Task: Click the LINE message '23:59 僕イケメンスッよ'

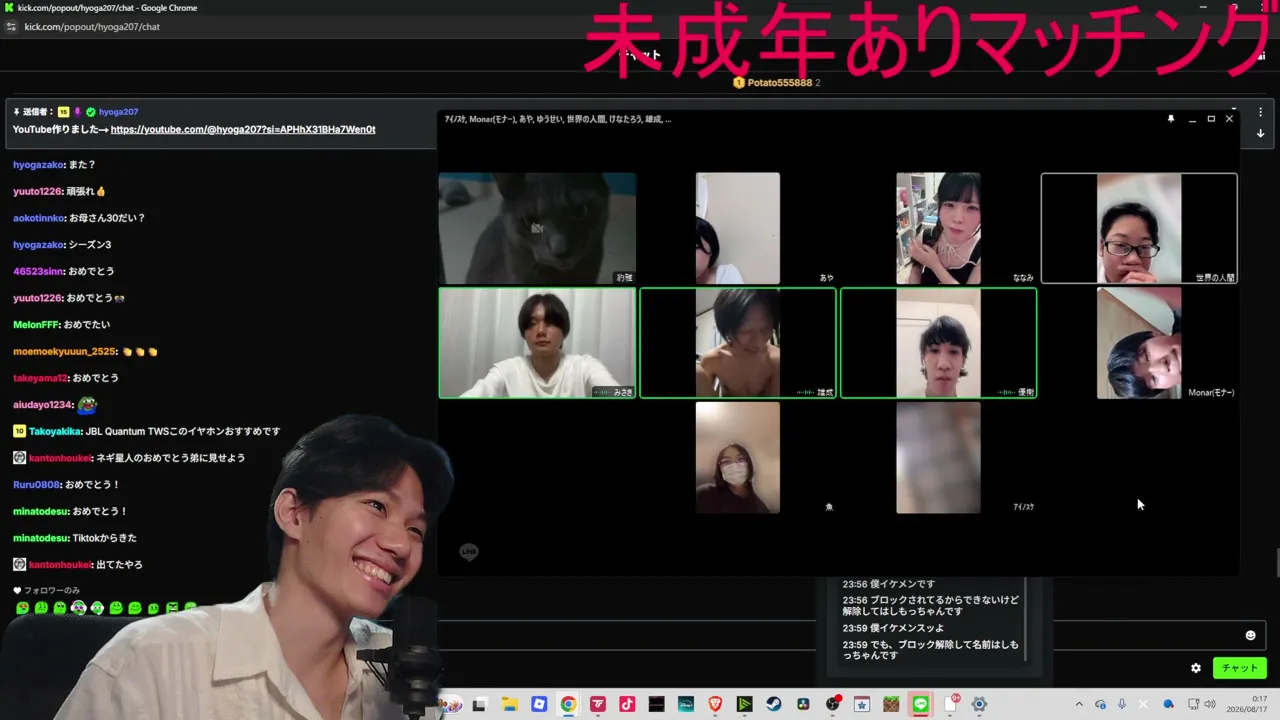Action: pos(893,628)
